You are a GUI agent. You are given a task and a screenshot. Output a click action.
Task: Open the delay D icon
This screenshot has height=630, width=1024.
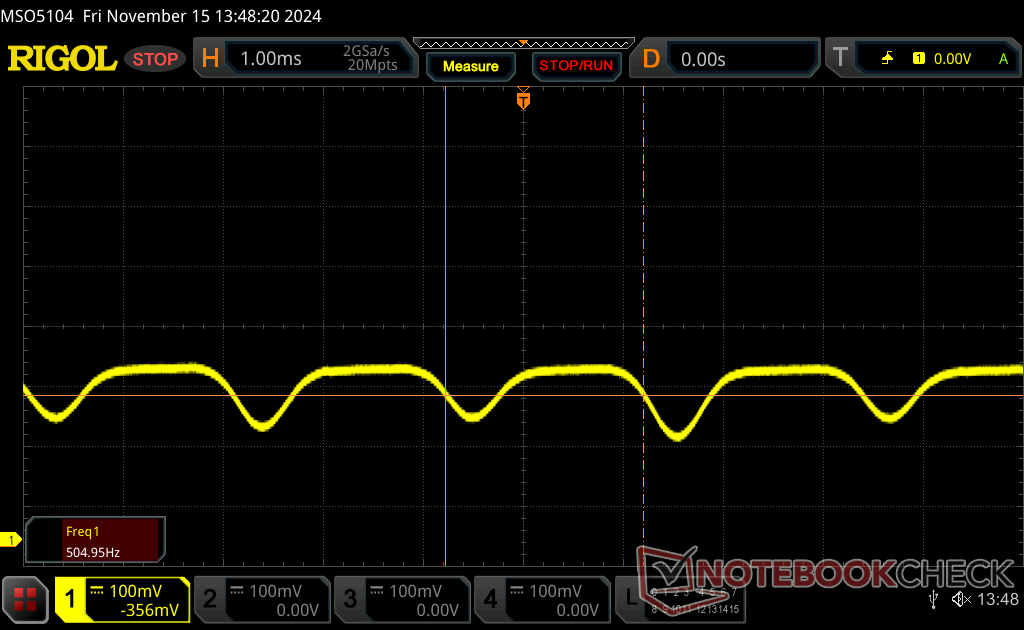coord(651,59)
